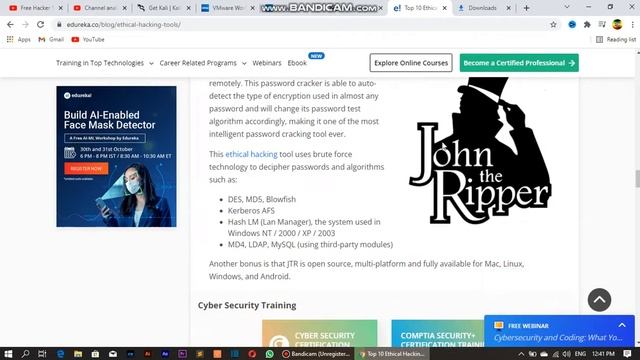This screenshot has height=360, width=640.
Task: Open the Windows notification center
Action: [627, 354]
